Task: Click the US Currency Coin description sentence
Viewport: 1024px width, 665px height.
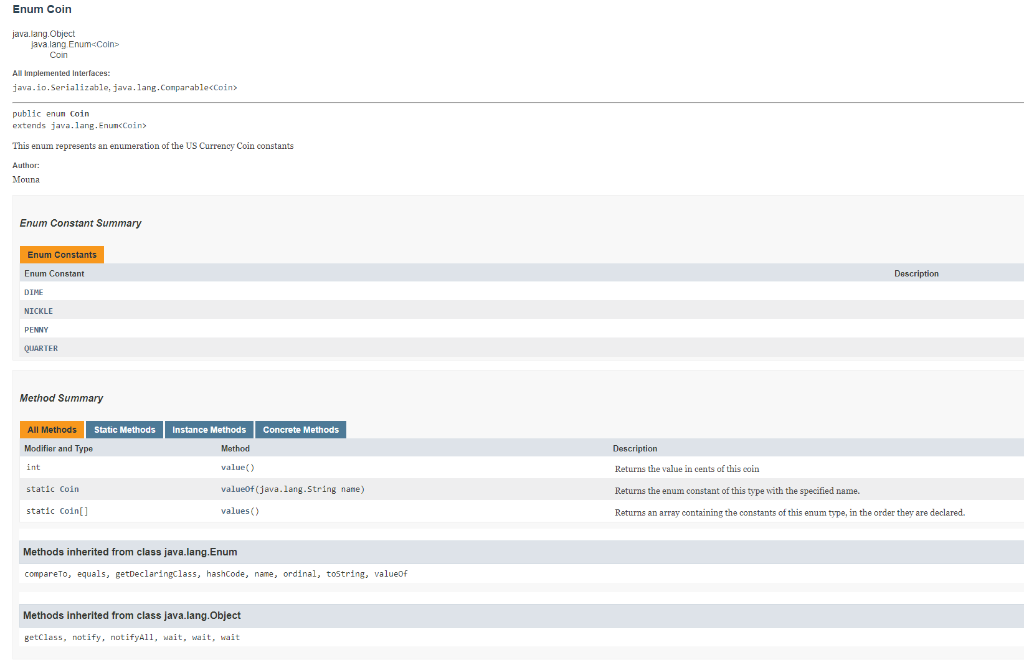Action: pyautogui.click(x=153, y=146)
